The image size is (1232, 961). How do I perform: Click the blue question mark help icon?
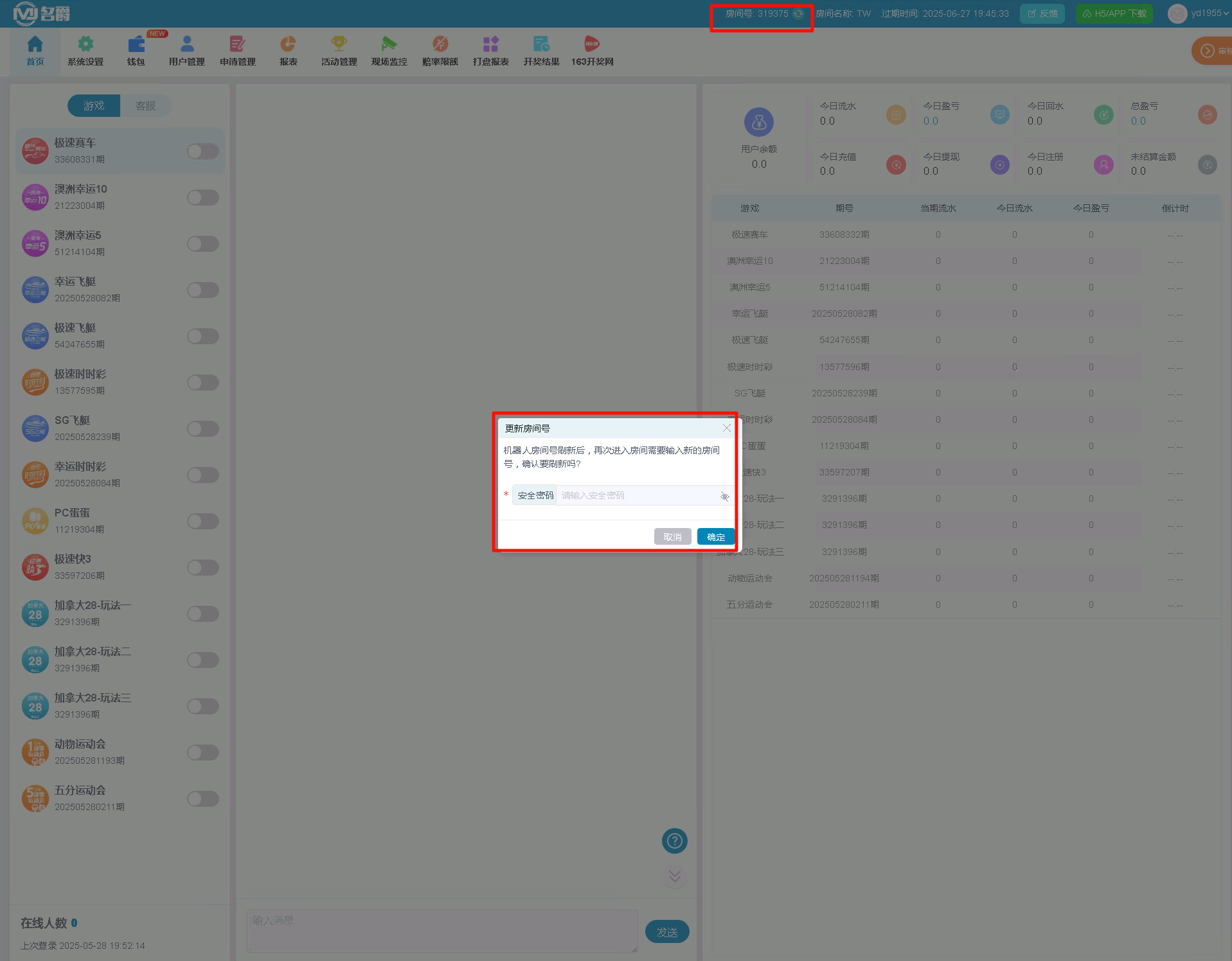[x=674, y=840]
